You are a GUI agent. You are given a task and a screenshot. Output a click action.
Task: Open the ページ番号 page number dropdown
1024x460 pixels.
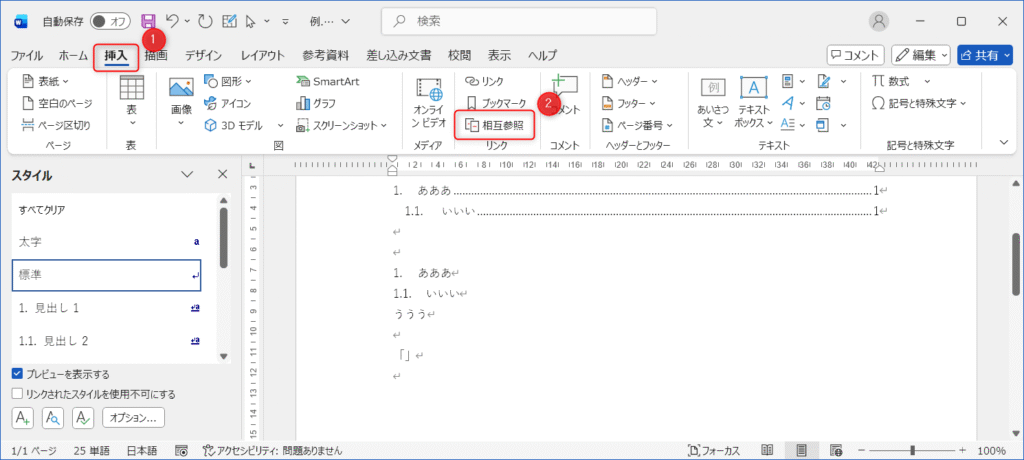pos(637,125)
